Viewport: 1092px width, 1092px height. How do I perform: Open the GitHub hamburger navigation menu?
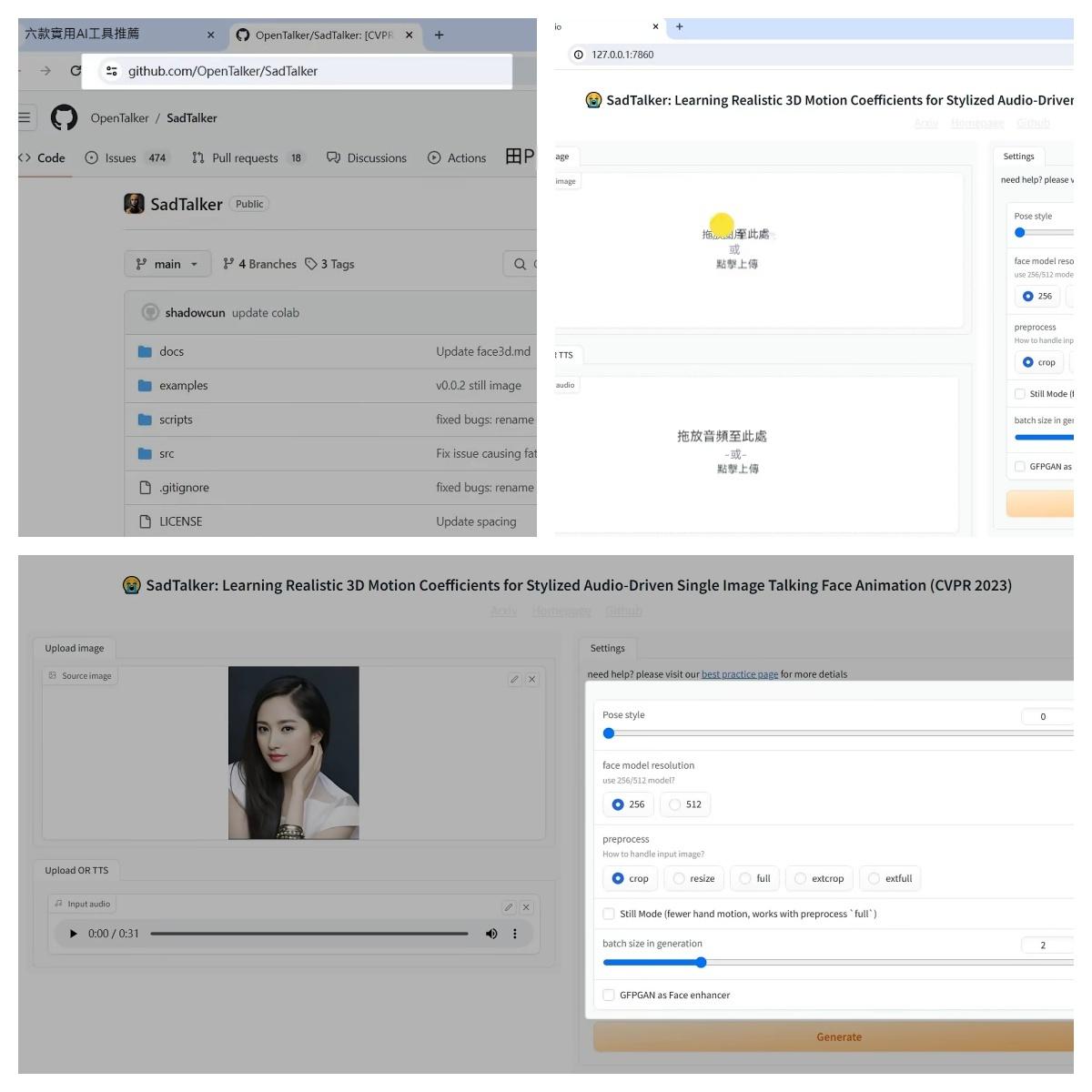coord(25,117)
